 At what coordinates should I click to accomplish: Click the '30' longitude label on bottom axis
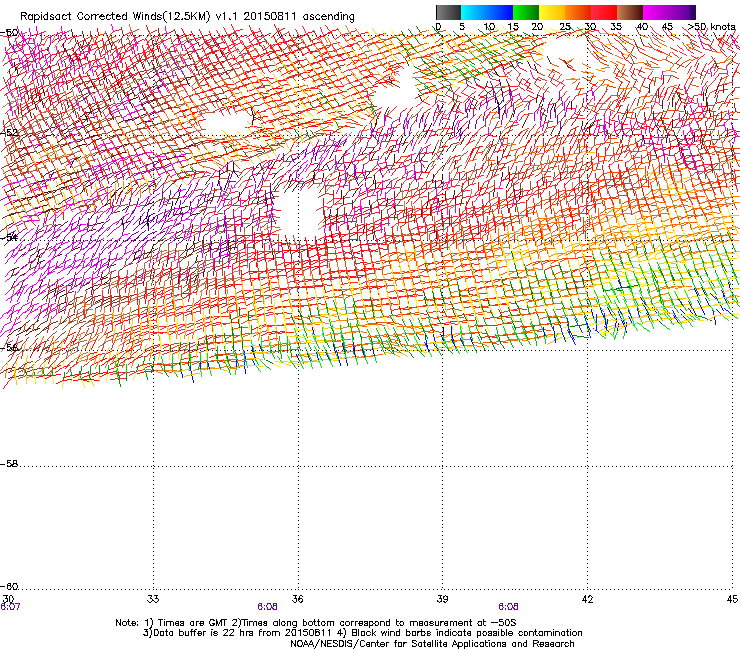point(8,599)
